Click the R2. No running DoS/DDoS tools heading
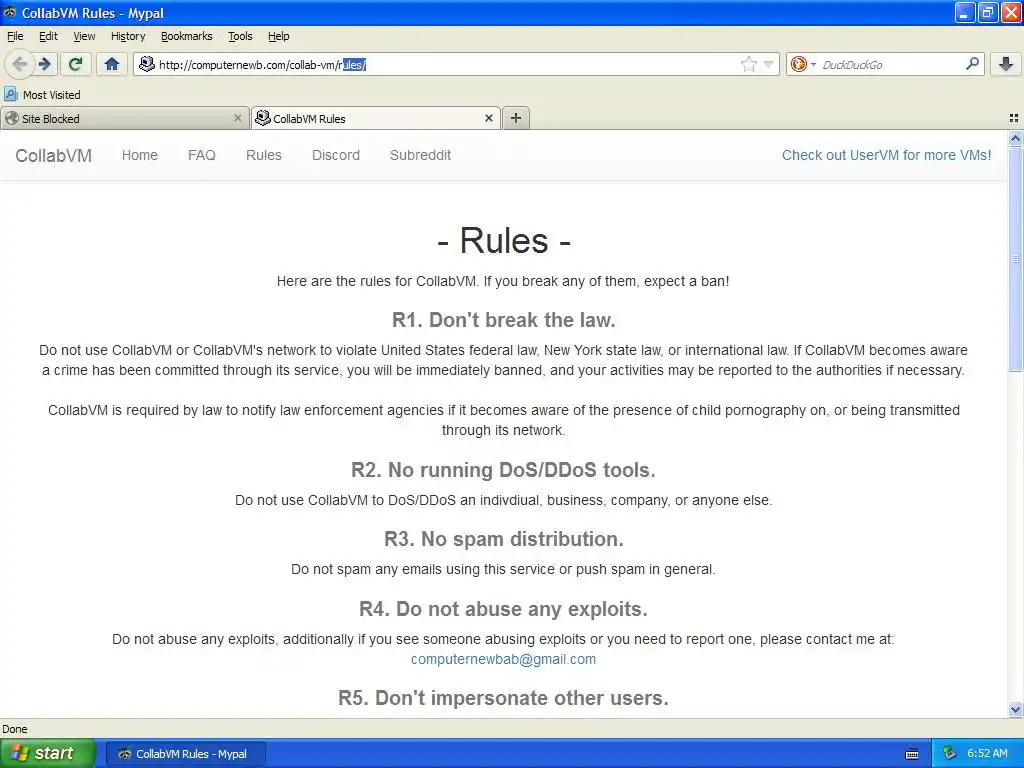The image size is (1024, 768). (504, 470)
